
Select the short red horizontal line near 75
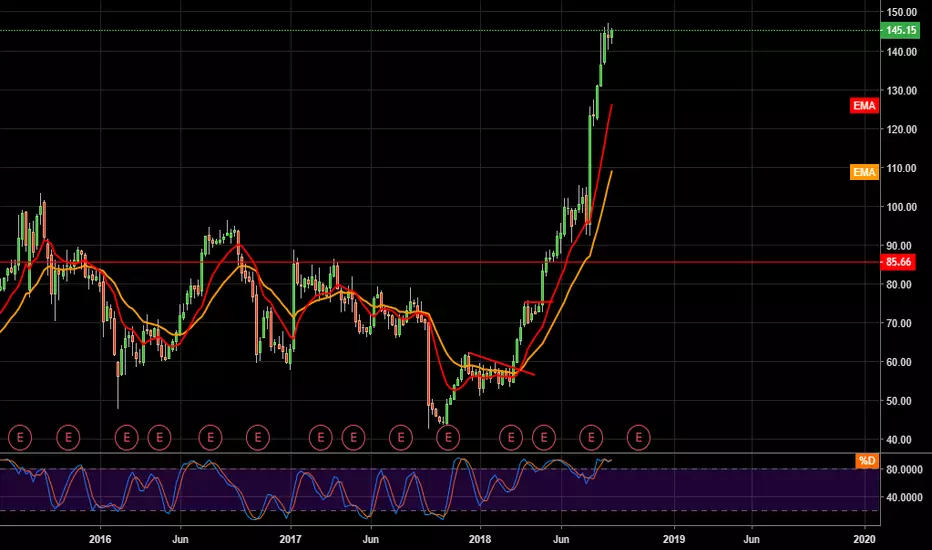[539, 302]
